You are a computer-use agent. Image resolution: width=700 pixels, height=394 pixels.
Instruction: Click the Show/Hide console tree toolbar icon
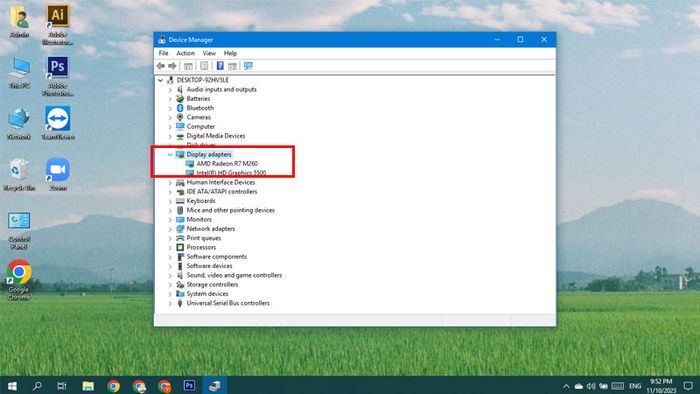coord(188,66)
